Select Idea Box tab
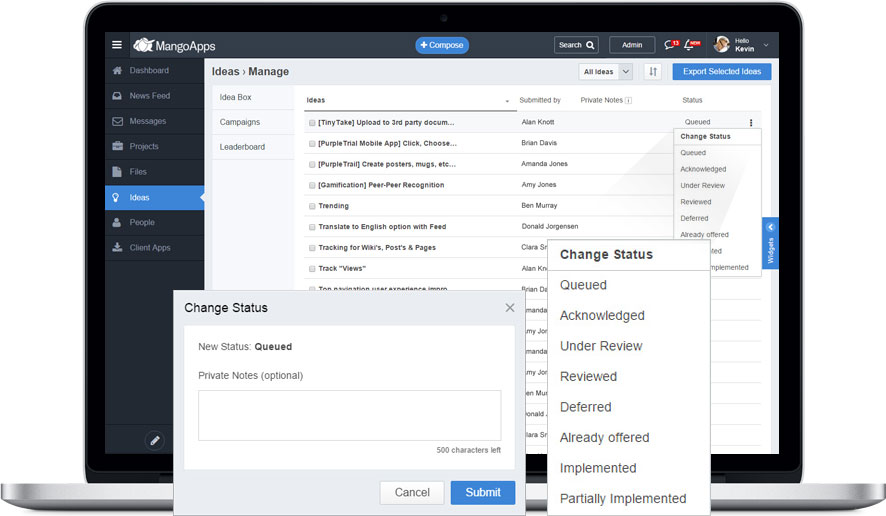Screen dimensions: 886x516 pos(253,97)
